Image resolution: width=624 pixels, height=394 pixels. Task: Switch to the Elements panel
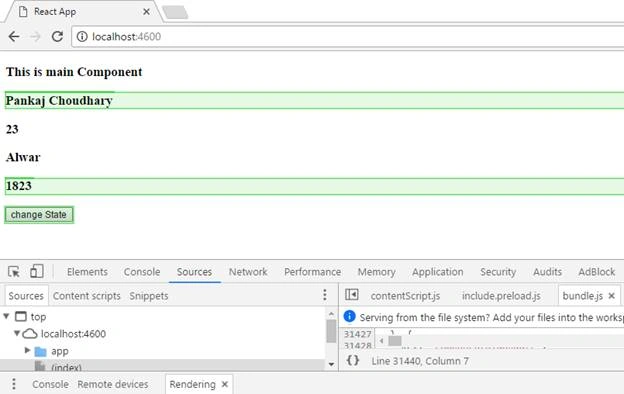(x=87, y=272)
